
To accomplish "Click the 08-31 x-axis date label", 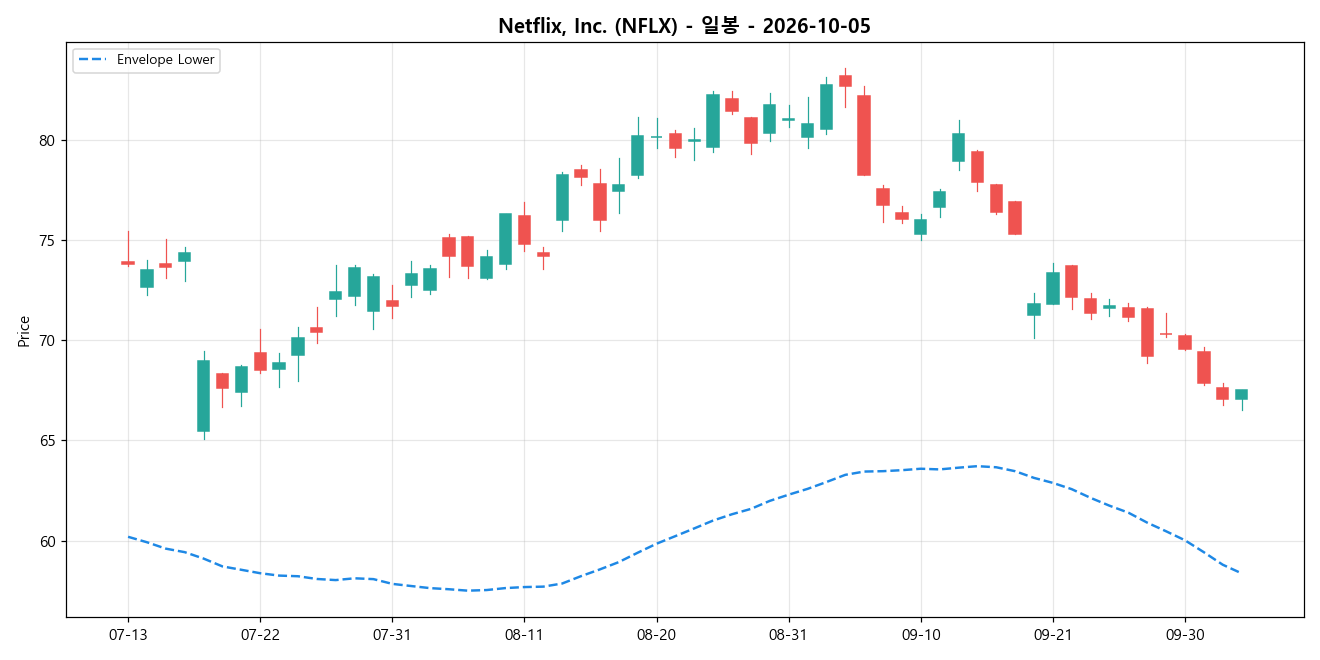I will [788, 635].
